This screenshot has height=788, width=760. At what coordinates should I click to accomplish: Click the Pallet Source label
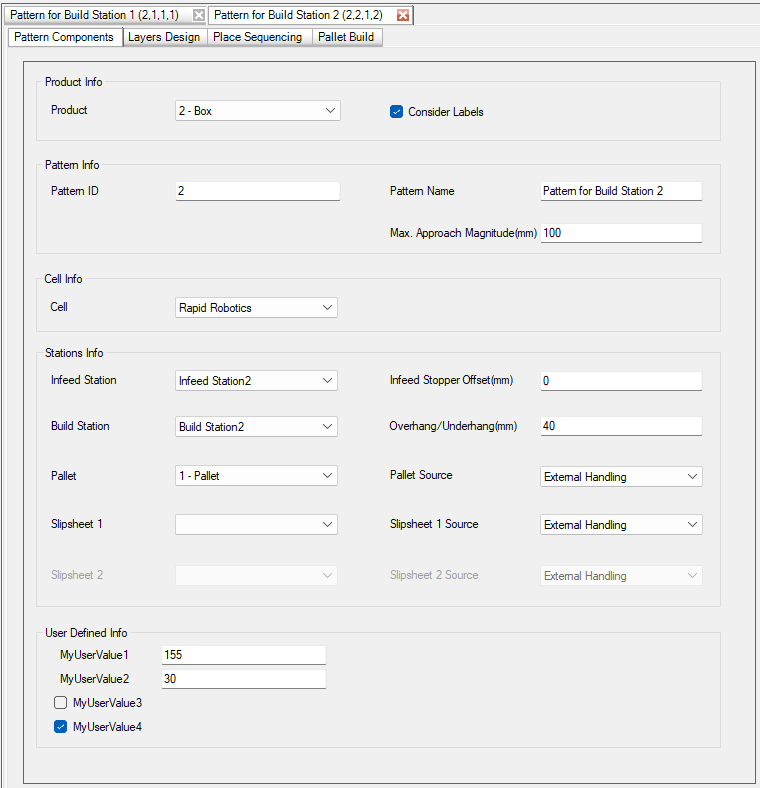click(421, 475)
